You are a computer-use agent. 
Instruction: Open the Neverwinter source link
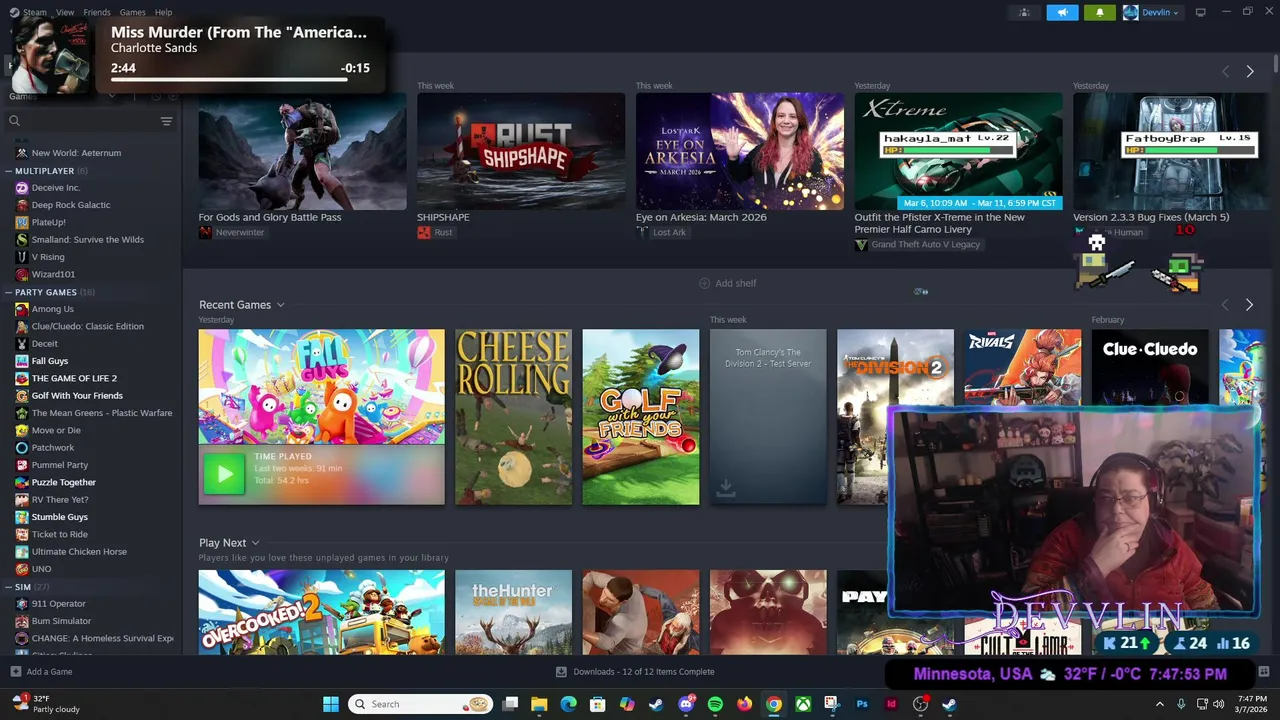point(240,232)
